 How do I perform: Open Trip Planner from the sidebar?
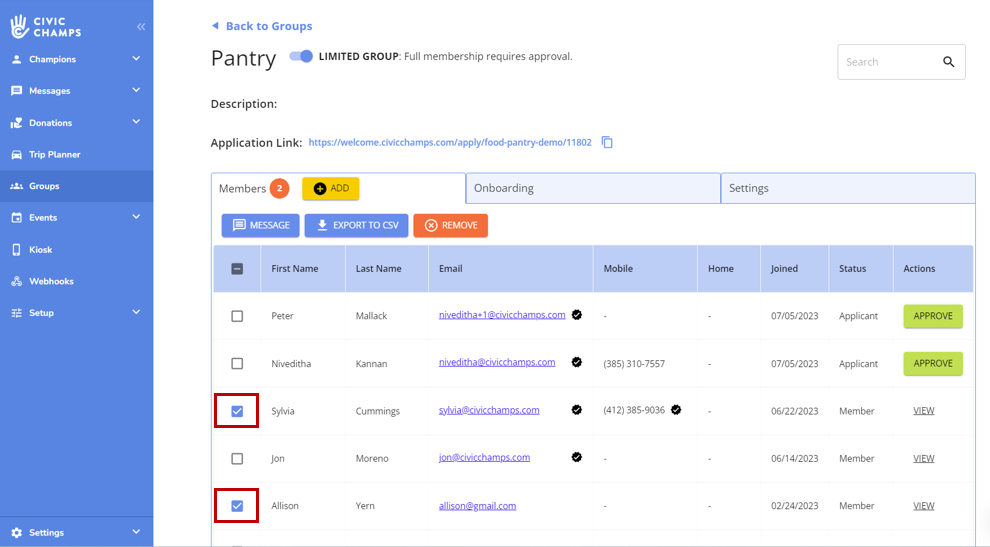point(55,155)
